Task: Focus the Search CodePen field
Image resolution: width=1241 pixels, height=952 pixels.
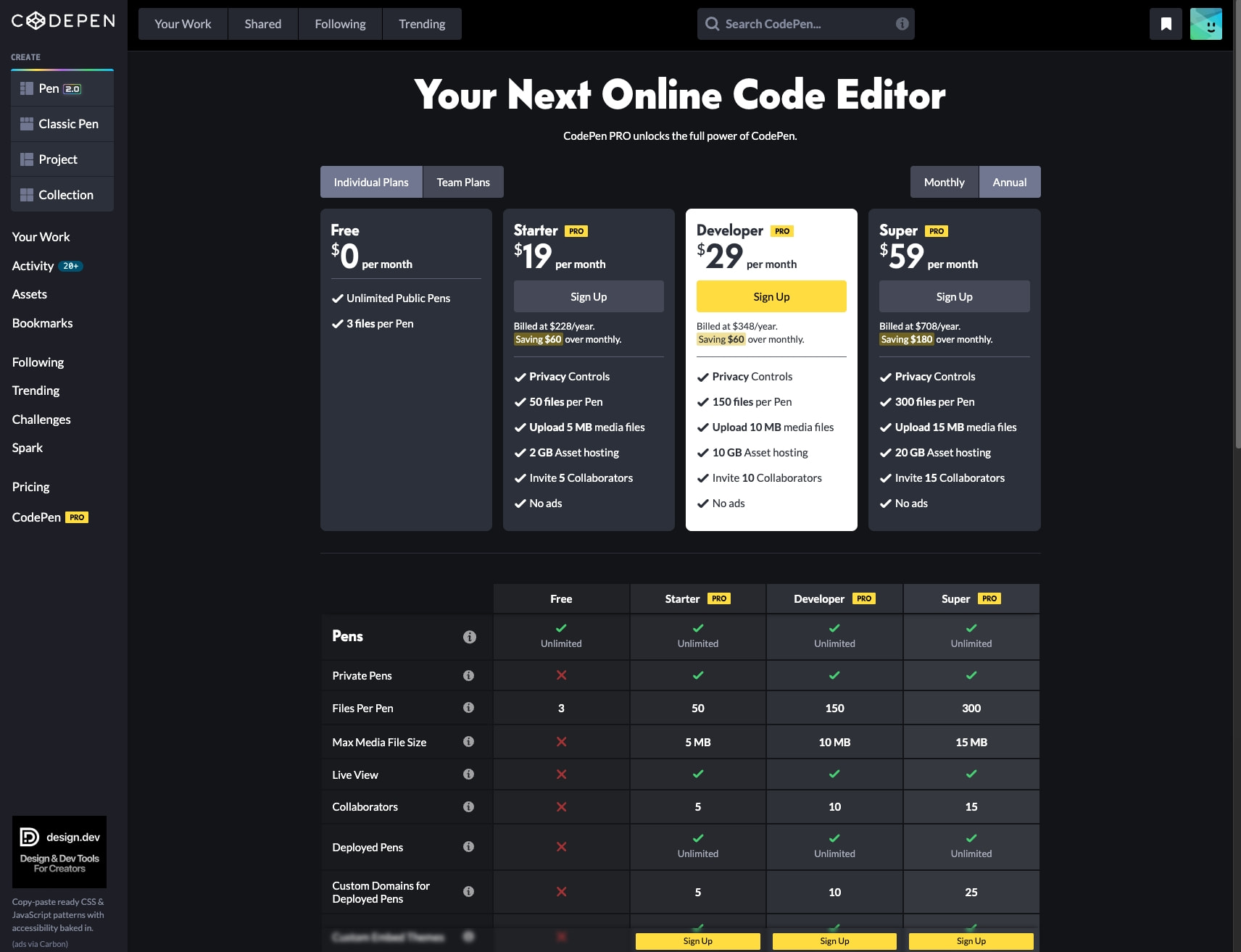Action: (805, 24)
